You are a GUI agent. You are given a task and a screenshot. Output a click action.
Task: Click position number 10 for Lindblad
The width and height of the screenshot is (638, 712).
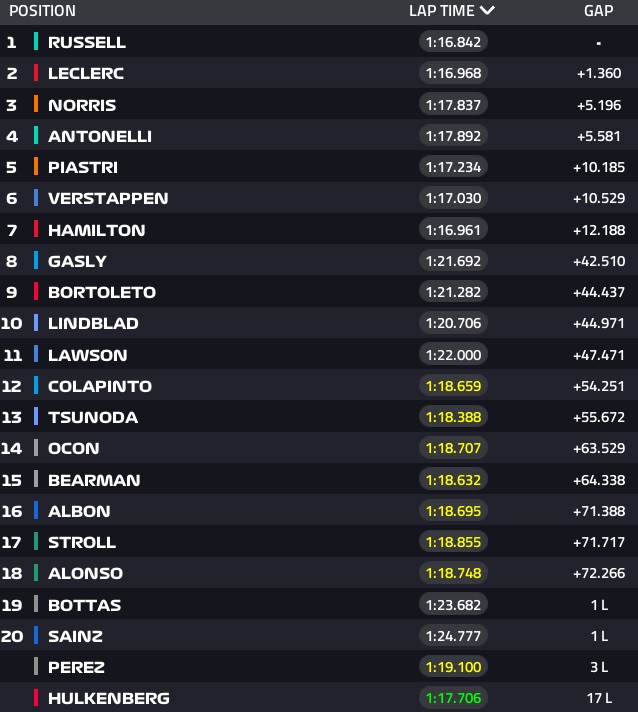tap(11, 323)
